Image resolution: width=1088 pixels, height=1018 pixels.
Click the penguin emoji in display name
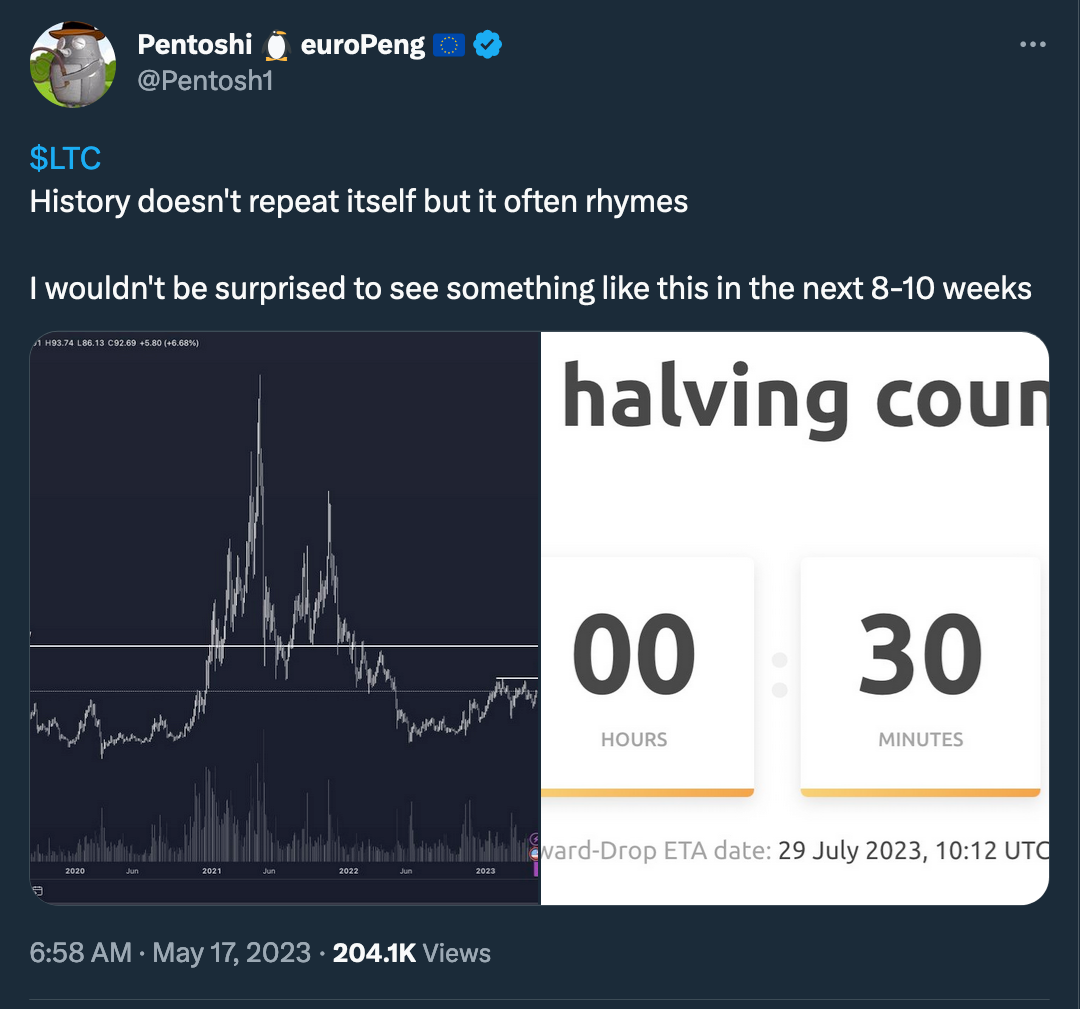pos(276,45)
